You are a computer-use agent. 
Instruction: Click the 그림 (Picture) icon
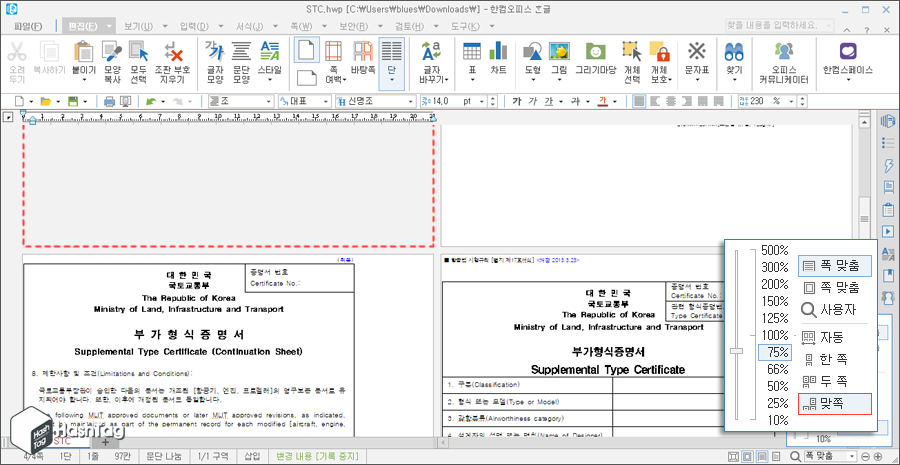tap(558, 52)
